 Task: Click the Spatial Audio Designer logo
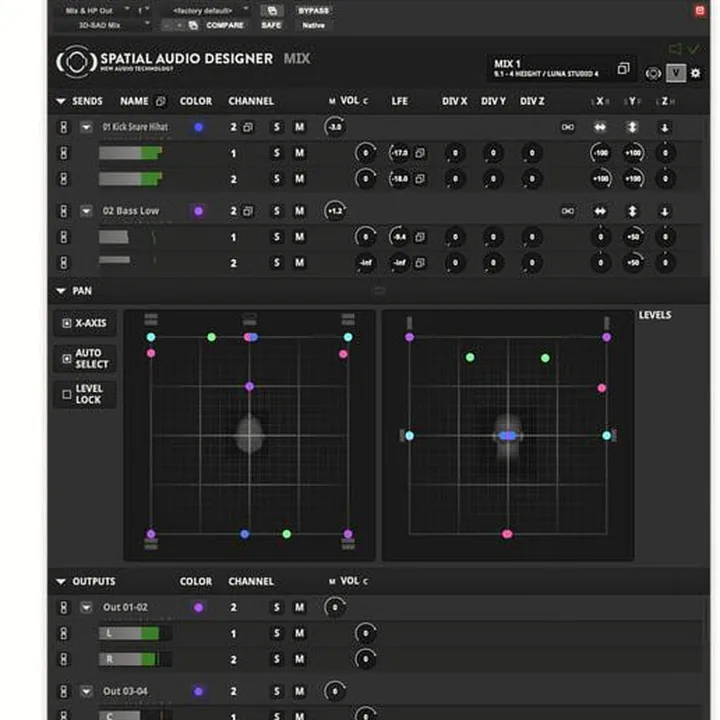click(76, 61)
